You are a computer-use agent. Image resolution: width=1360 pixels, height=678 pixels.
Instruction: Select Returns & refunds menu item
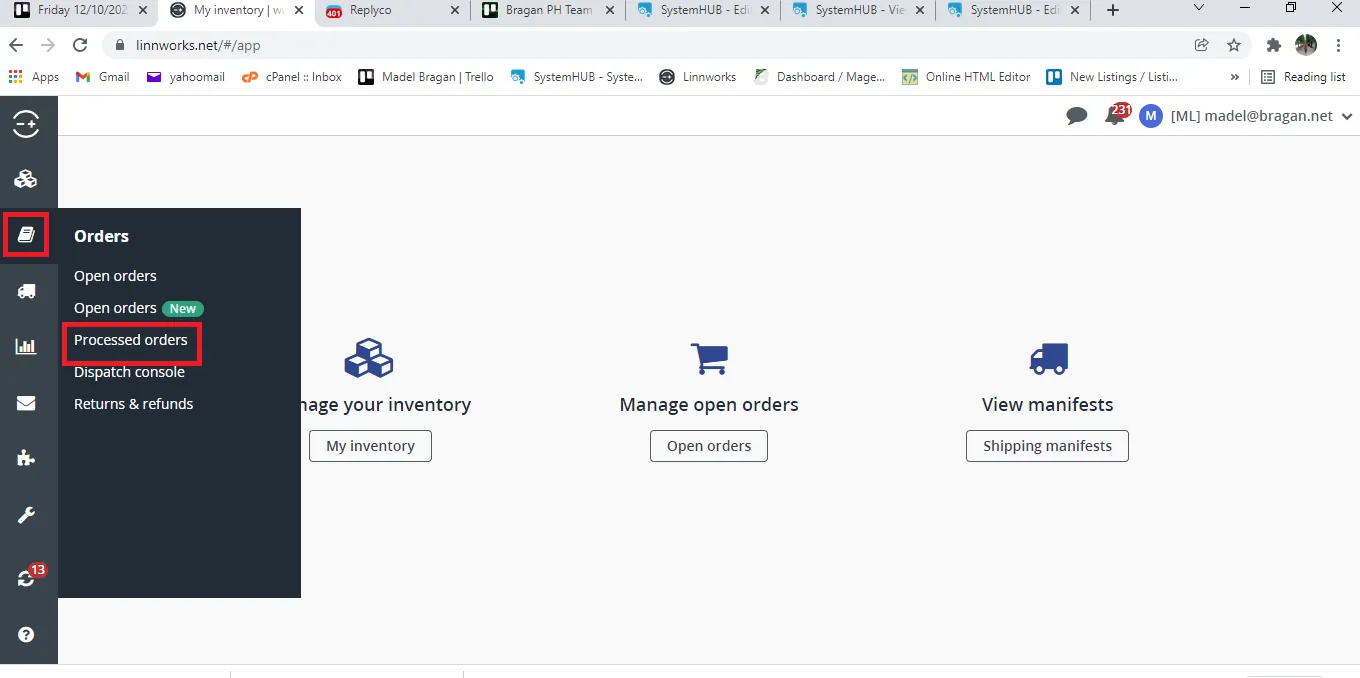coord(134,404)
